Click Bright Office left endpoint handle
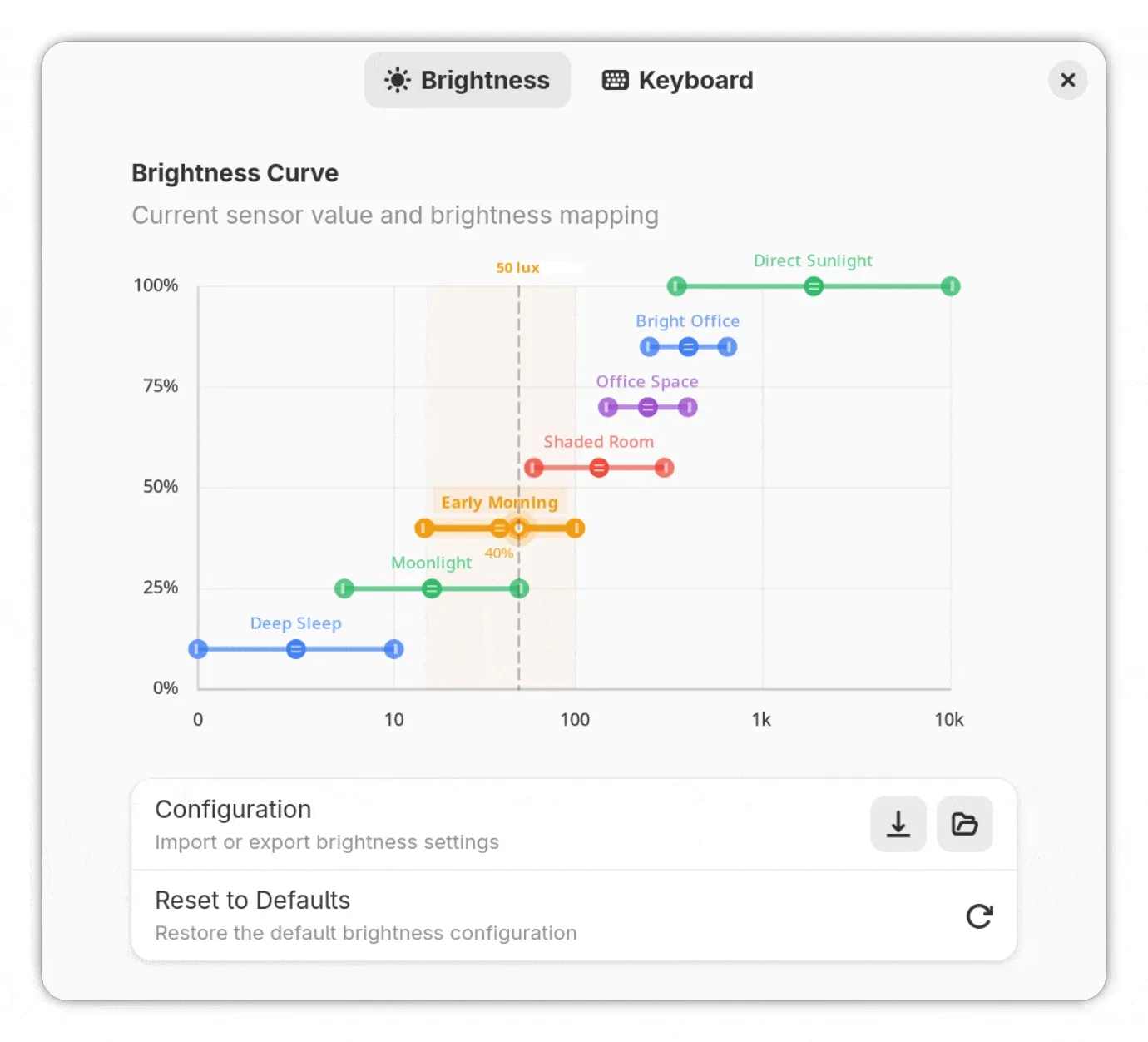 click(649, 347)
